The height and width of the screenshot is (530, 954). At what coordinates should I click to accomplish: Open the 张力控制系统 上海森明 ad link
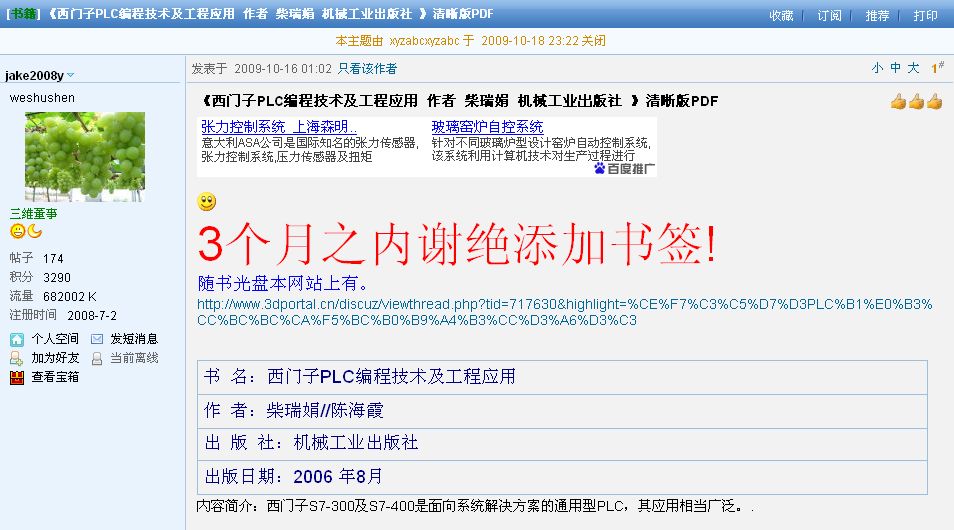pyautogui.click(x=279, y=127)
